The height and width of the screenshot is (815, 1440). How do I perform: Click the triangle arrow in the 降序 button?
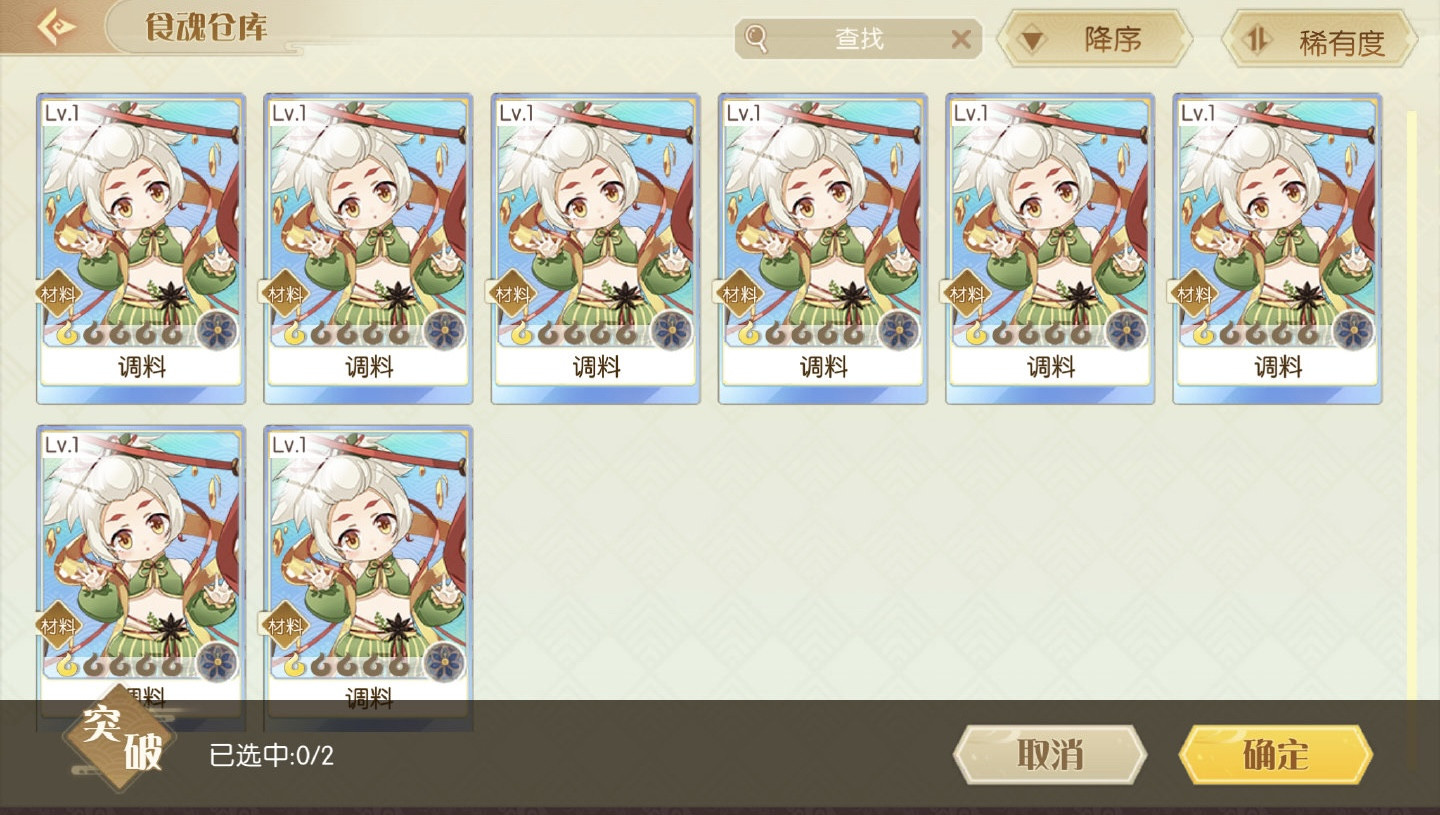coord(1032,41)
